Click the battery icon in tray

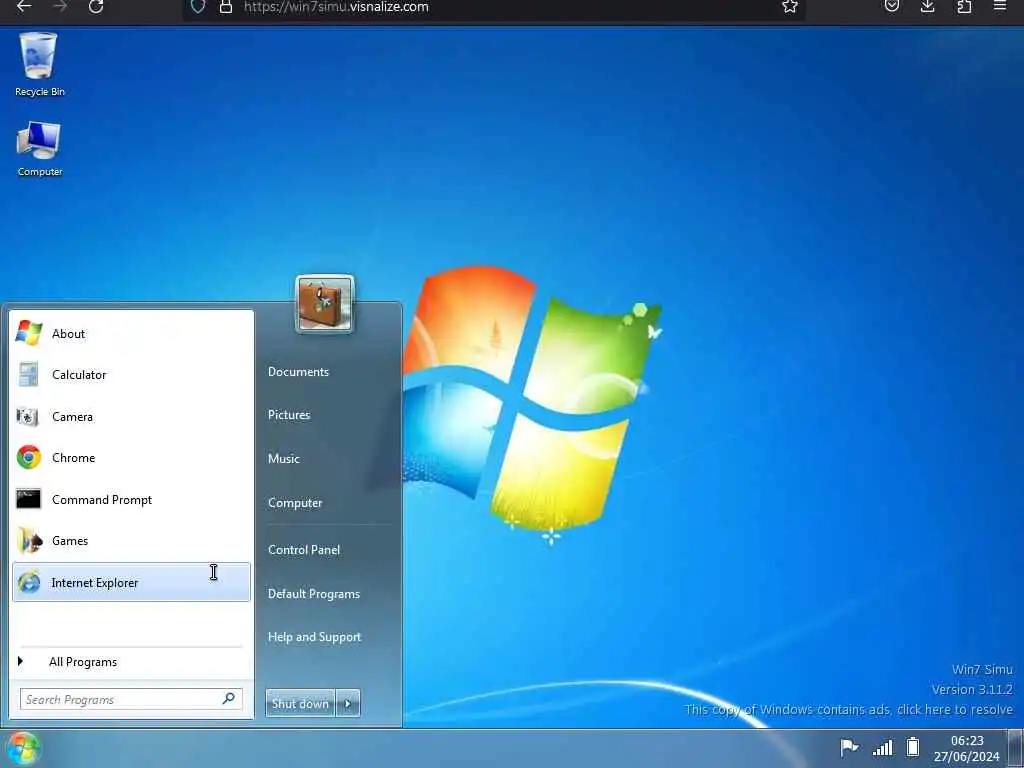click(913, 746)
